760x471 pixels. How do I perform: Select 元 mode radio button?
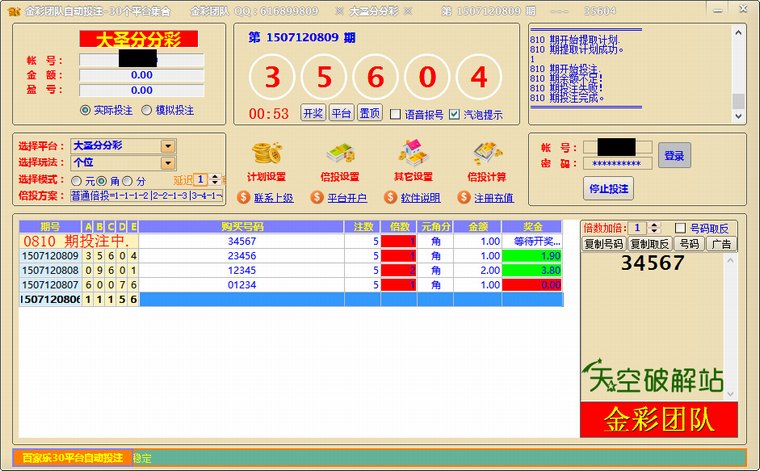pos(76,180)
